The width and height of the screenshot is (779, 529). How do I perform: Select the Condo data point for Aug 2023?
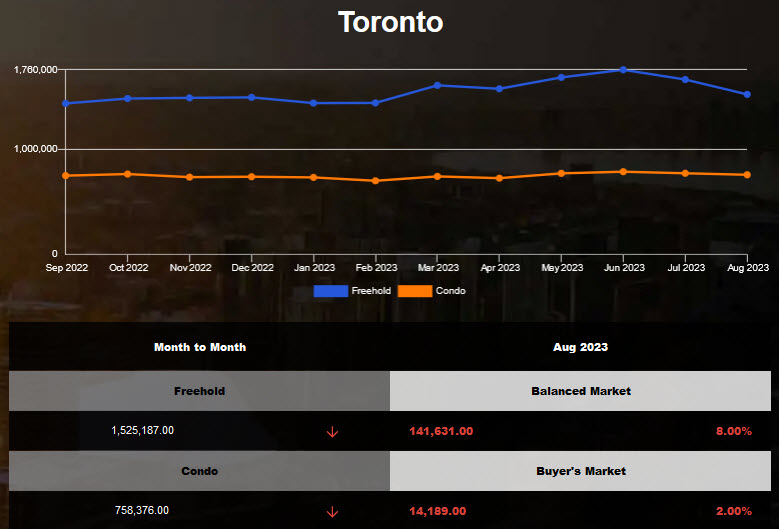[x=747, y=175]
